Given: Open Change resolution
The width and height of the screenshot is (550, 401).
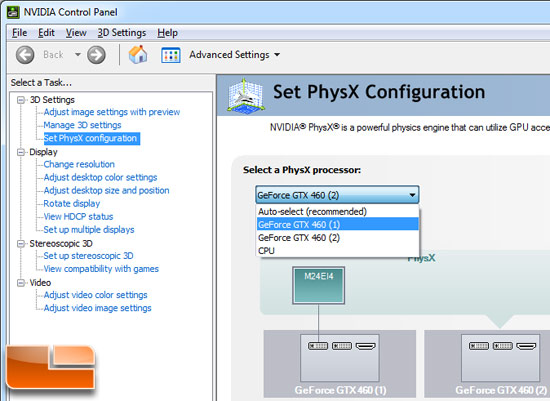Looking at the screenshot, I should point(79,164).
